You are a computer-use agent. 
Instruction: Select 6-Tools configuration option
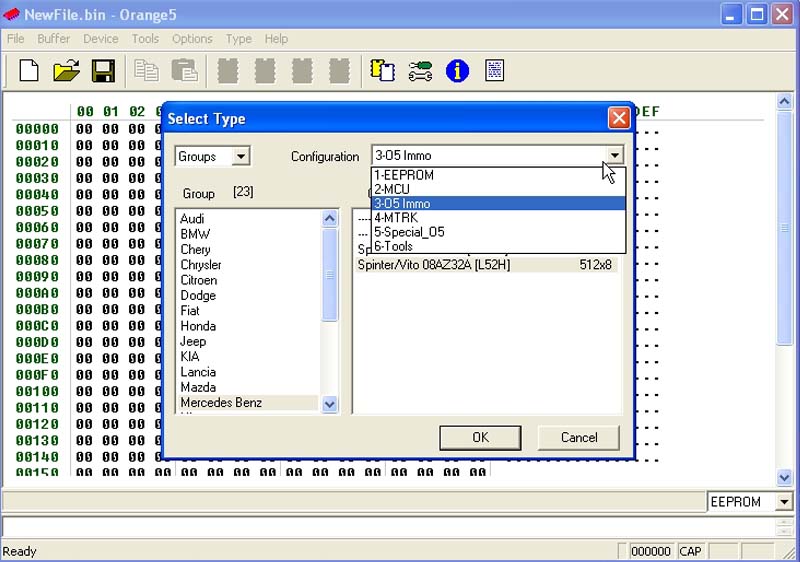coord(498,246)
